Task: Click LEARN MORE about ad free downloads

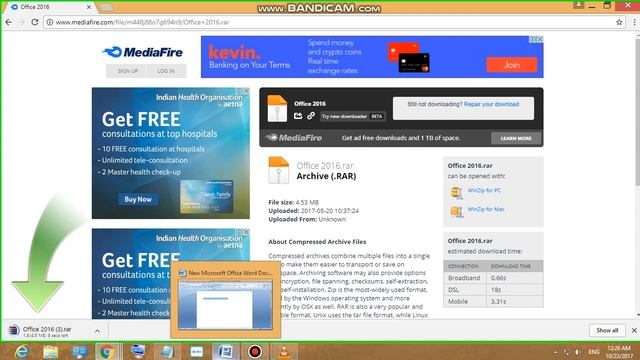Action: click(516, 138)
